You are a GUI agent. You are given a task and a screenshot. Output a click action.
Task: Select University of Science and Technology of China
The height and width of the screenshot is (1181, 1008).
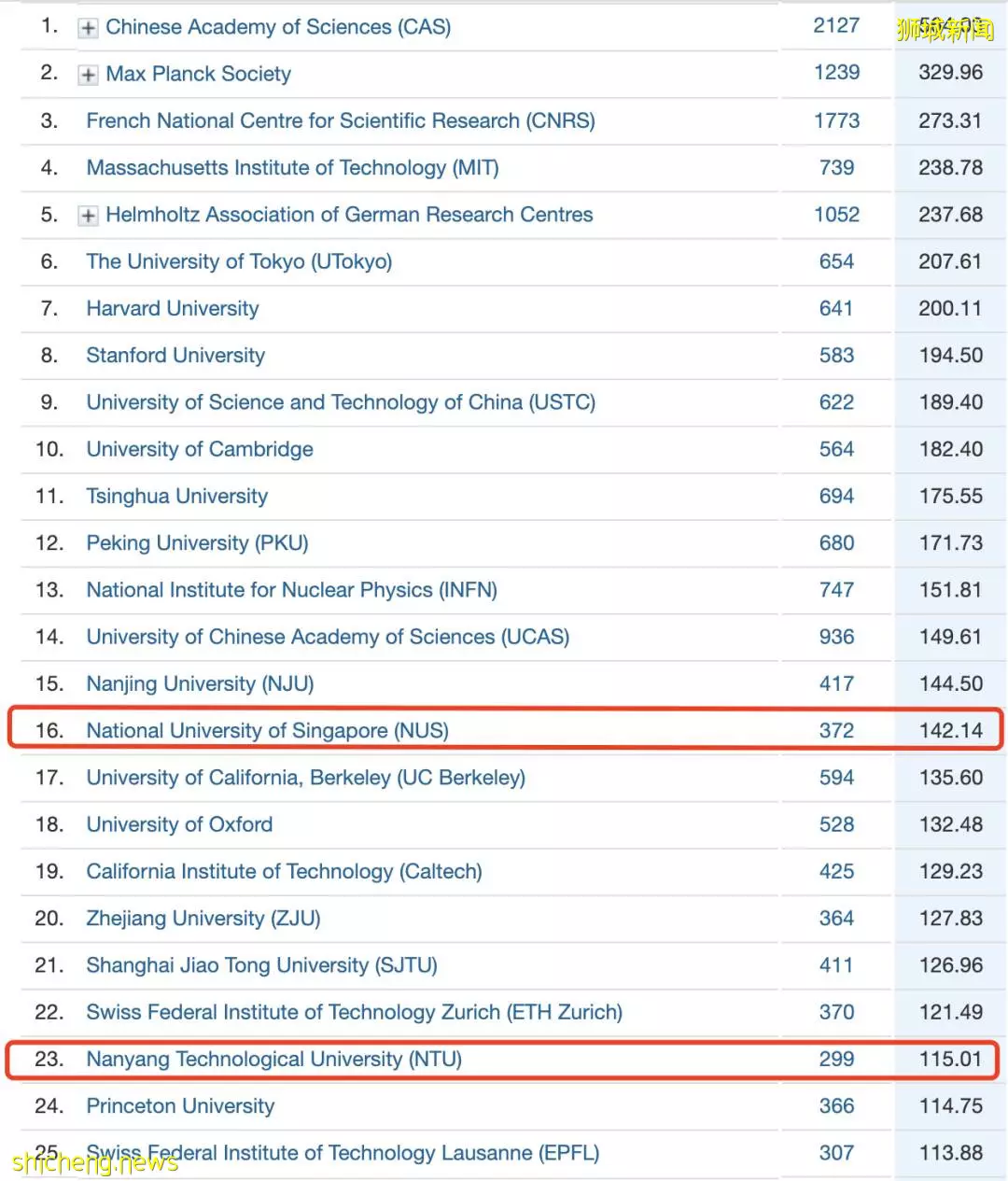(x=341, y=402)
